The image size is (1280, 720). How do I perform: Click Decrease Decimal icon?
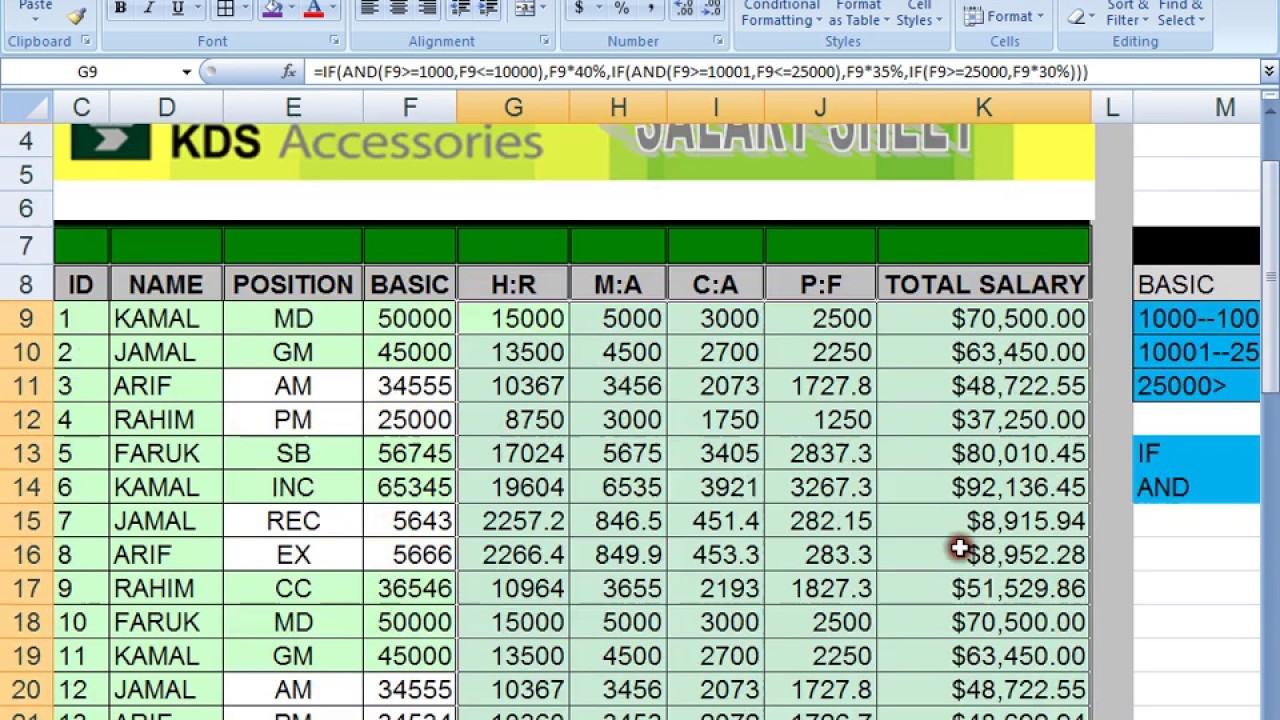point(712,9)
